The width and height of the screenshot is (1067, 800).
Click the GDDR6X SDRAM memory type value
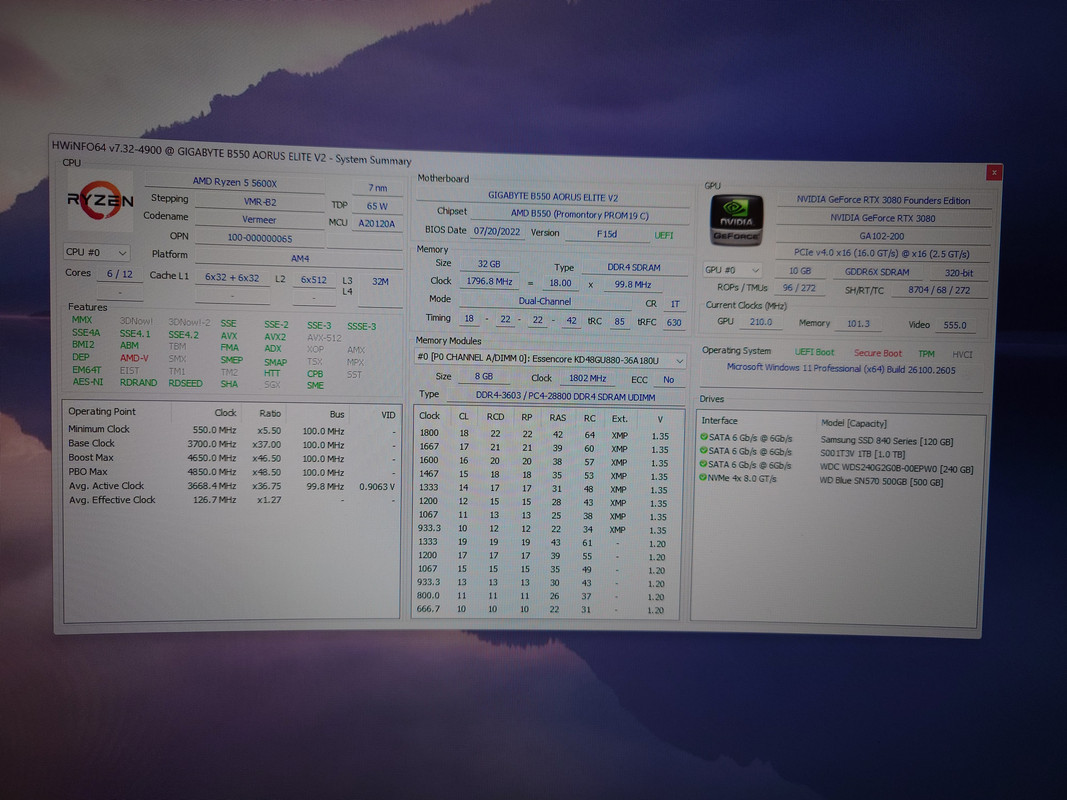point(876,272)
